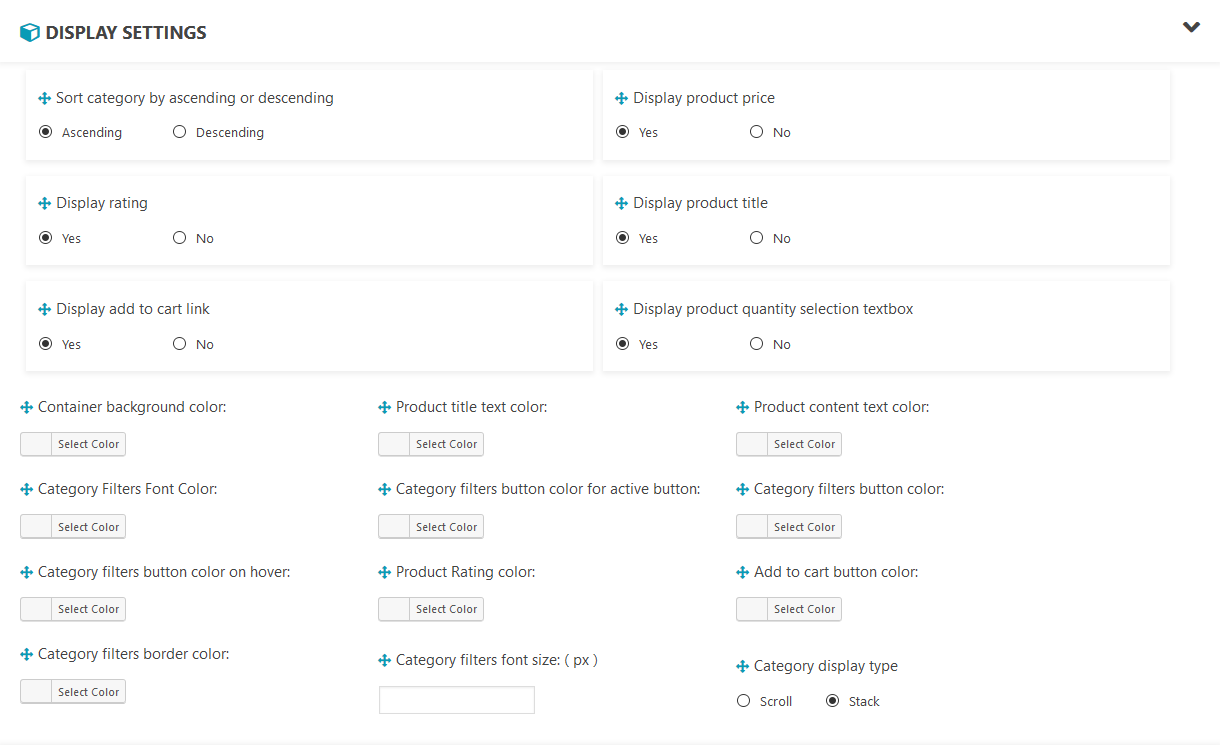Click Container background color swatch preview
The width and height of the screenshot is (1220, 745).
[x=36, y=444]
